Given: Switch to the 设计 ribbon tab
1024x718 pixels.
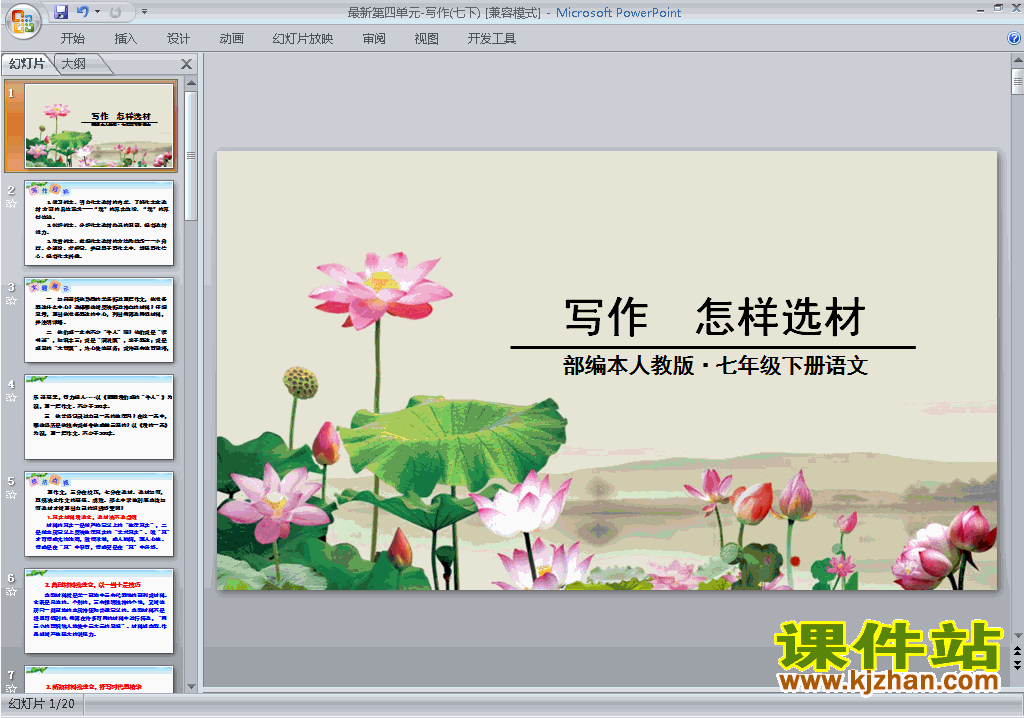Looking at the screenshot, I should (x=178, y=39).
